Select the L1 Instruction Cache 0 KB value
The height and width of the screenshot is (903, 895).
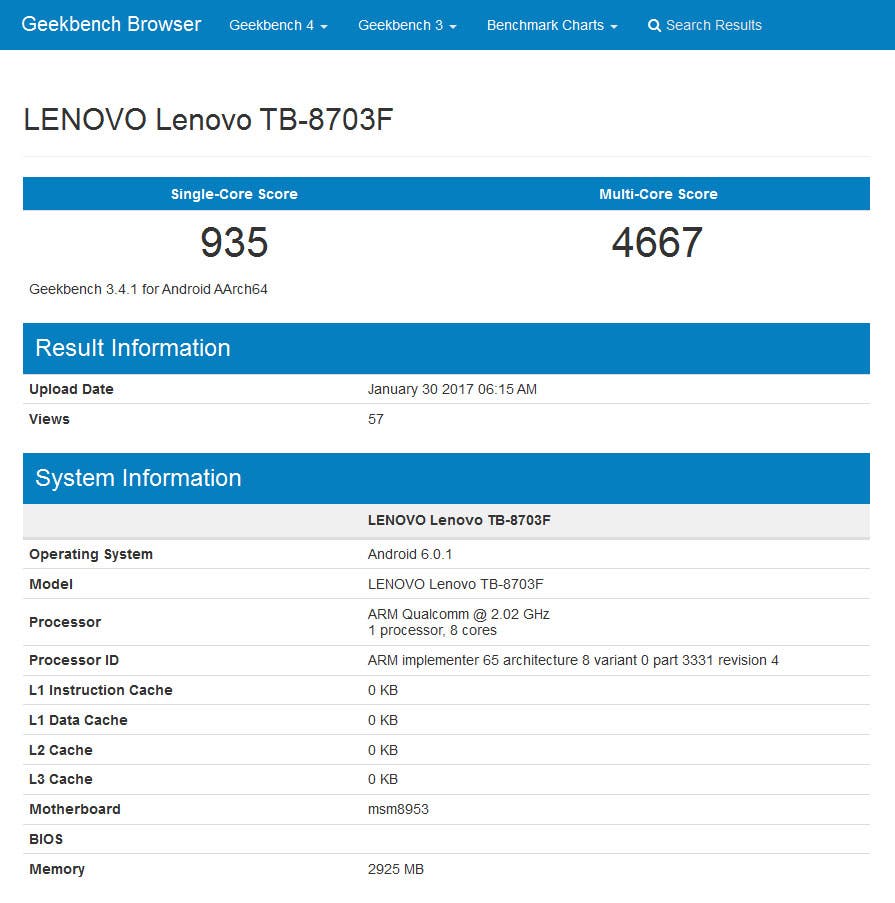coord(383,690)
